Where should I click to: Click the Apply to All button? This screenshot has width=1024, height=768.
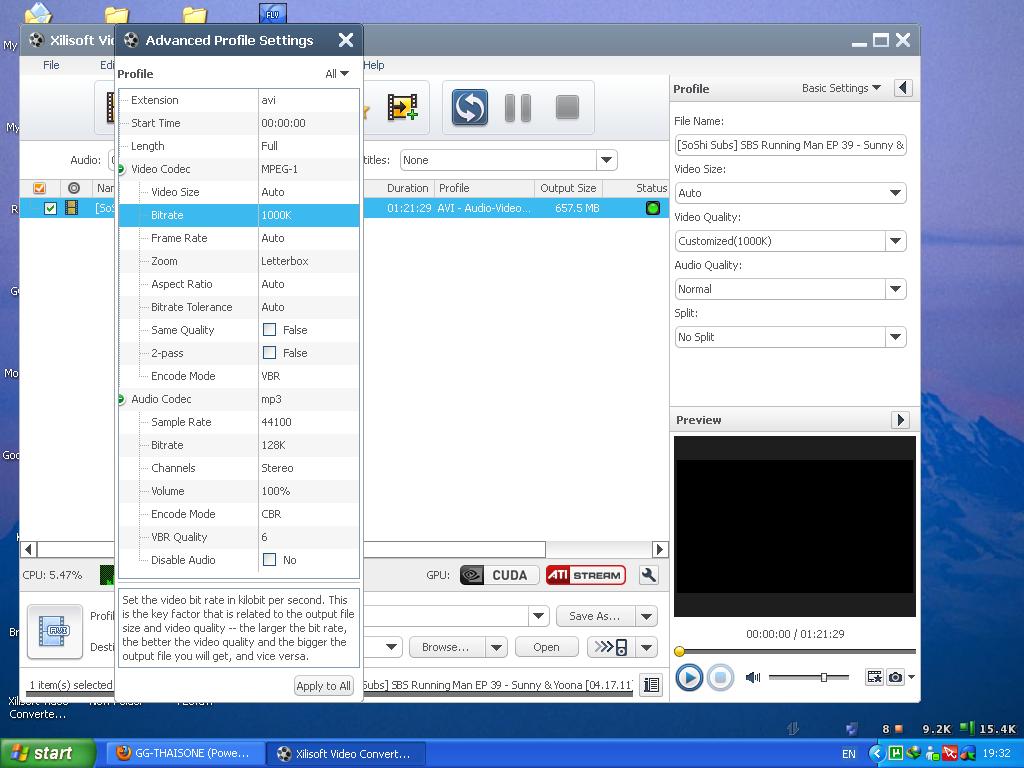[x=323, y=686]
